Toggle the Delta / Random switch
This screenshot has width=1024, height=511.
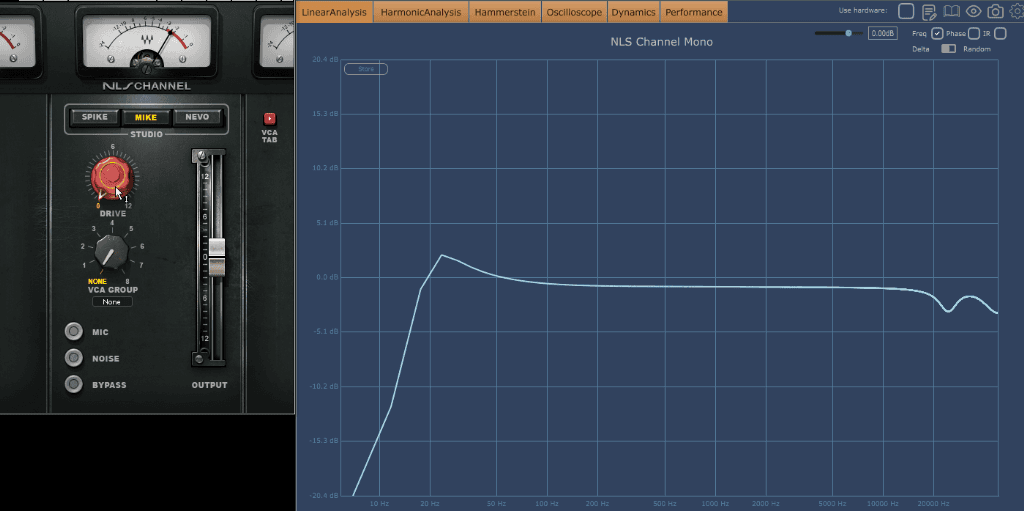[948, 49]
